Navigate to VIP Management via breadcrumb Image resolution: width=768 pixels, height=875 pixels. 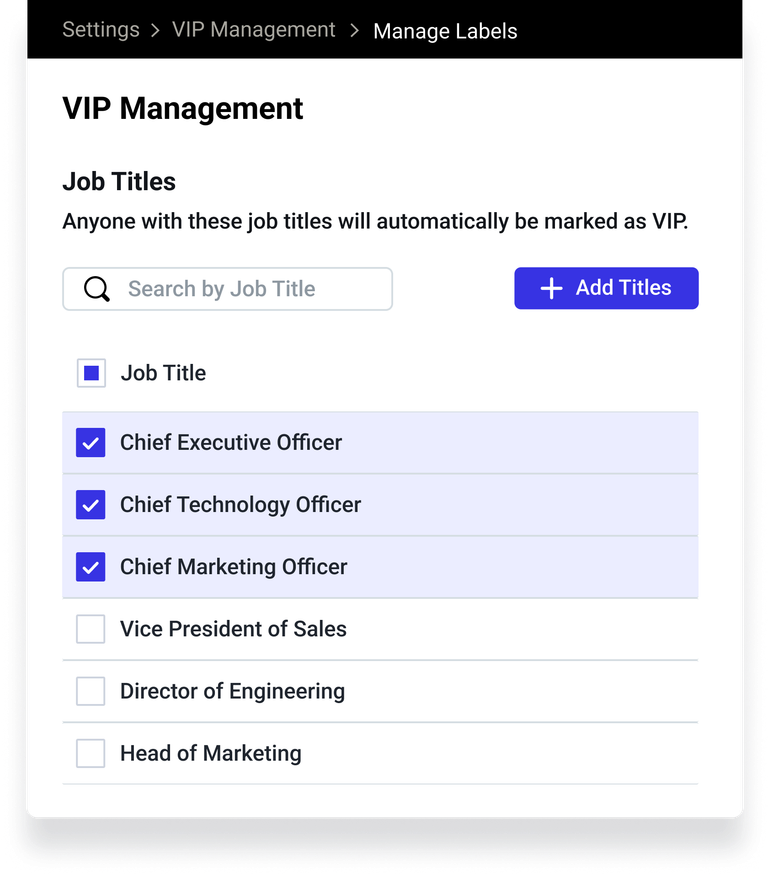point(253,30)
